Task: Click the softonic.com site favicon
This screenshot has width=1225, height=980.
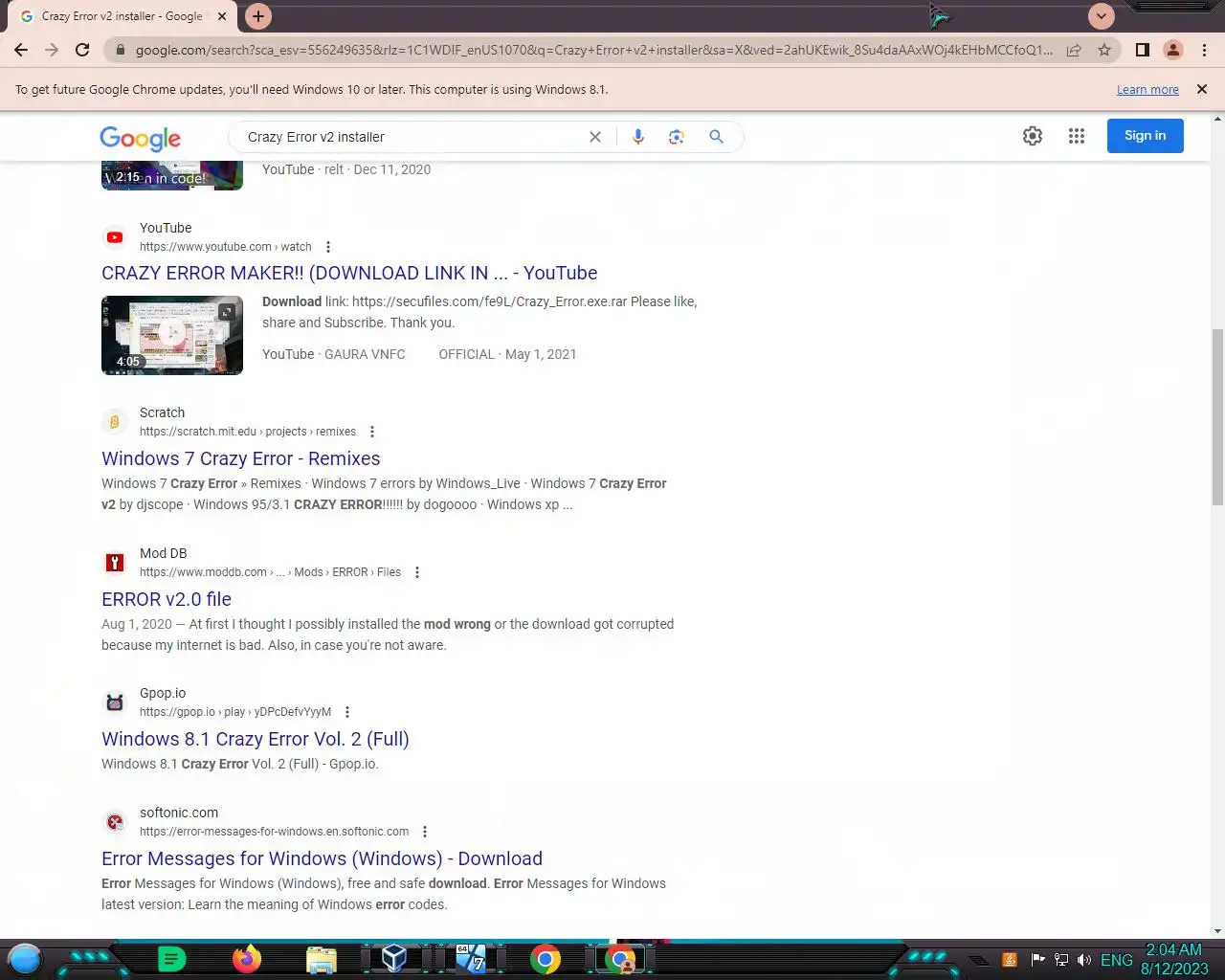Action: click(x=115, y=822)
